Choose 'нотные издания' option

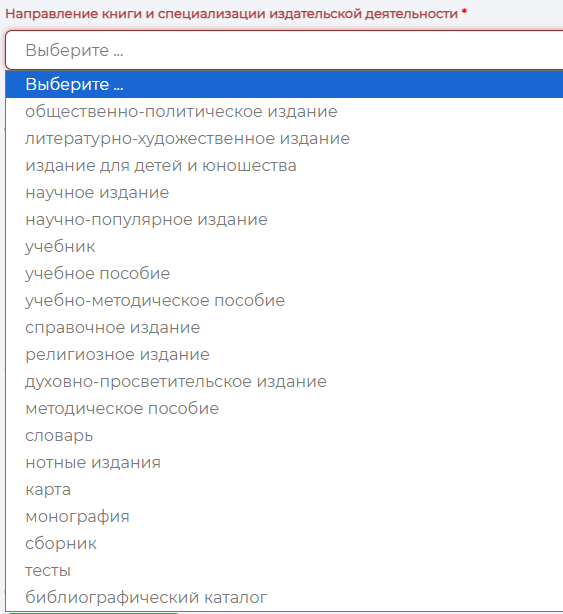point(284,463)
